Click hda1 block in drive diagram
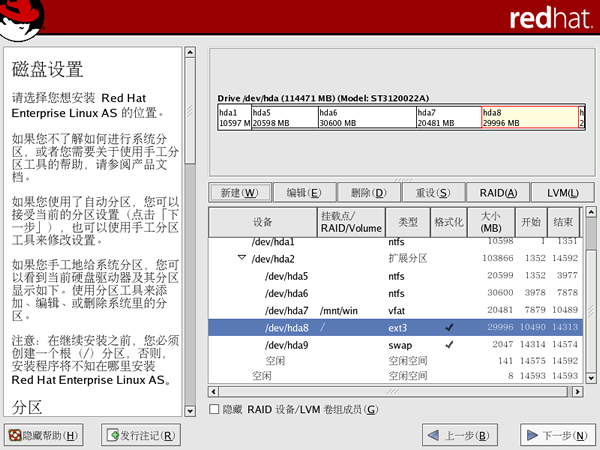 (x=235, y=118)
